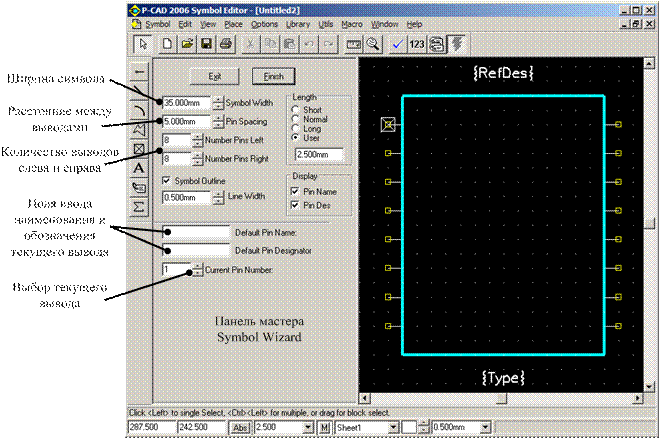The image size is (661, 440).
Task: Click Line Width spinner arrows
Action: pyautogui.click(x=218, y=197)
